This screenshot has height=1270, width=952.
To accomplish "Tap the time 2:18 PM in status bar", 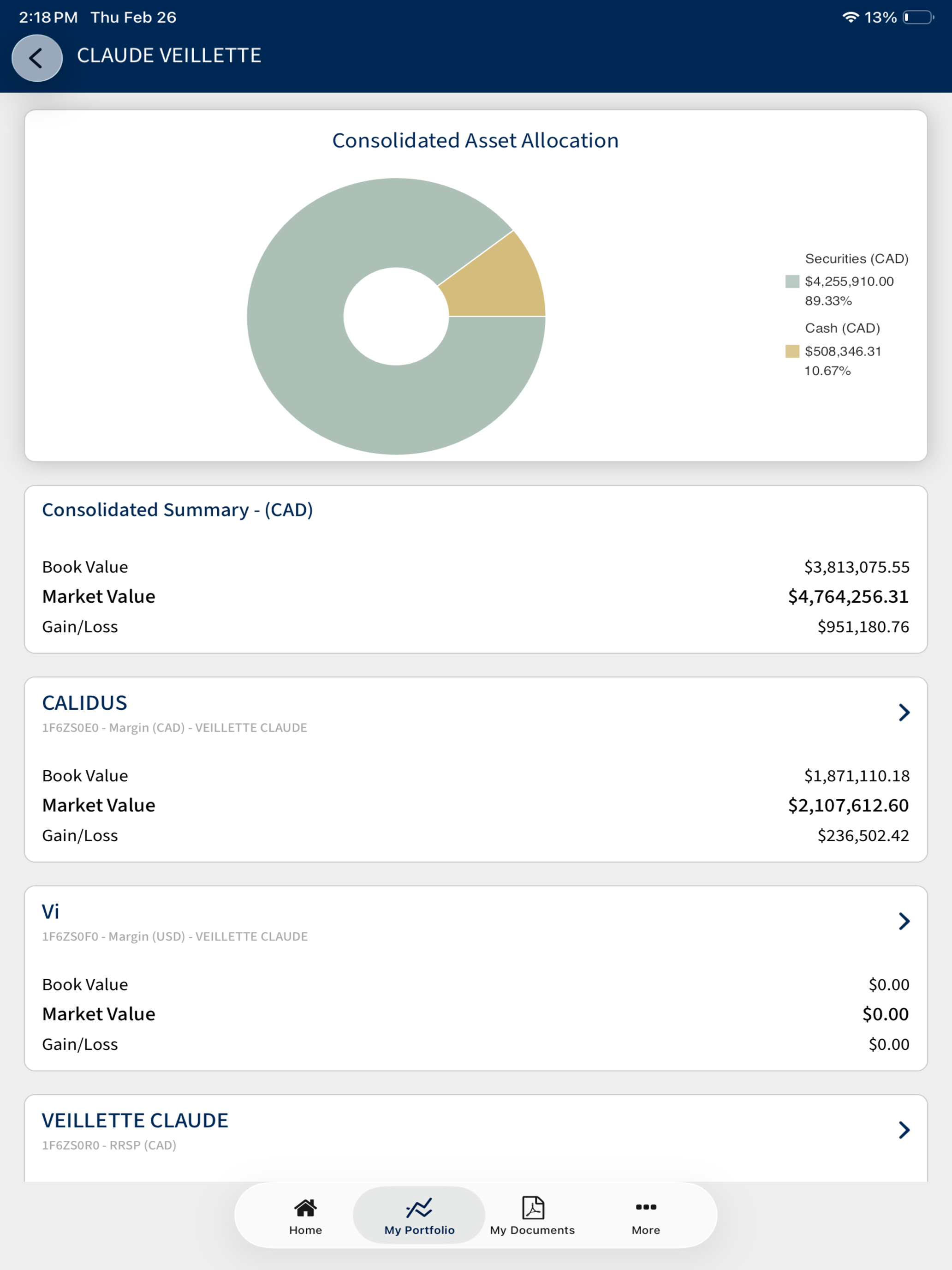I will 48,17.
